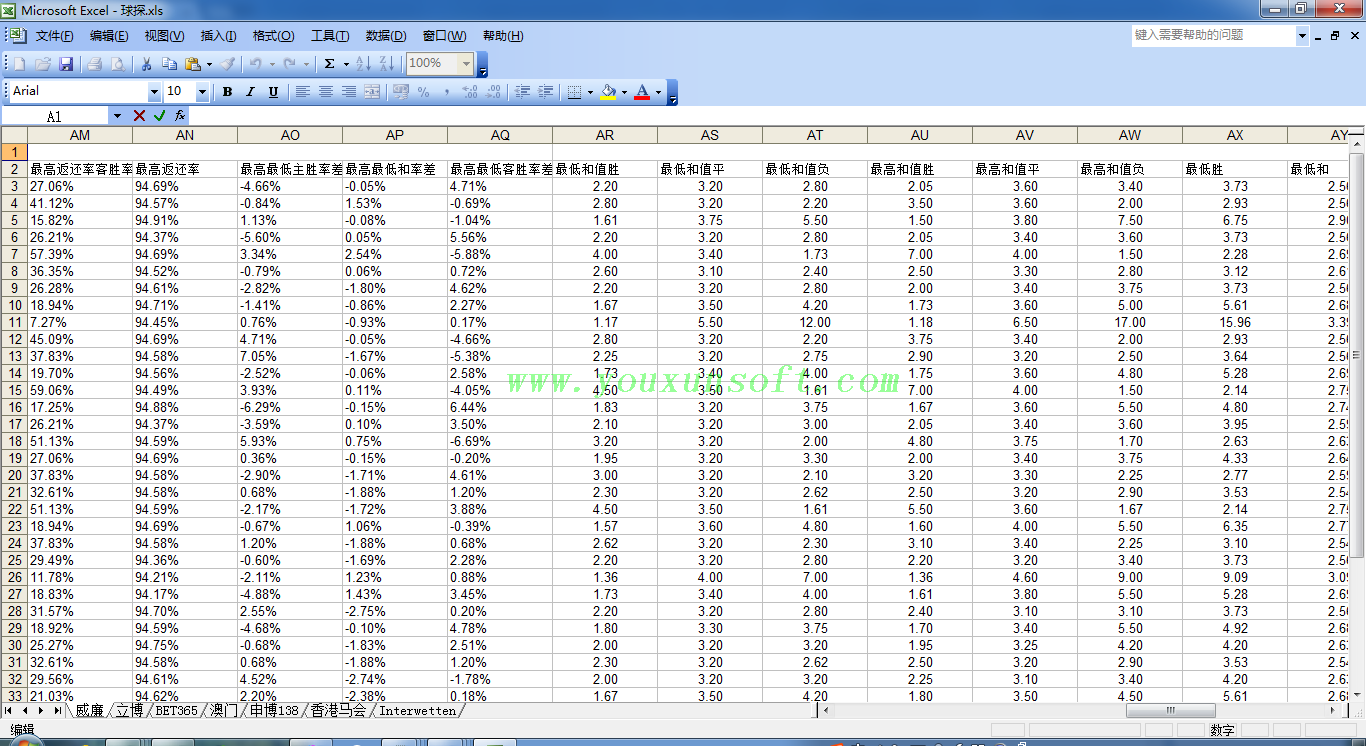This screenshot has height=746, width=1366.
Task: Sort descending with the Z-A icon
Action: pyautogui.click(x=386, y=64)
